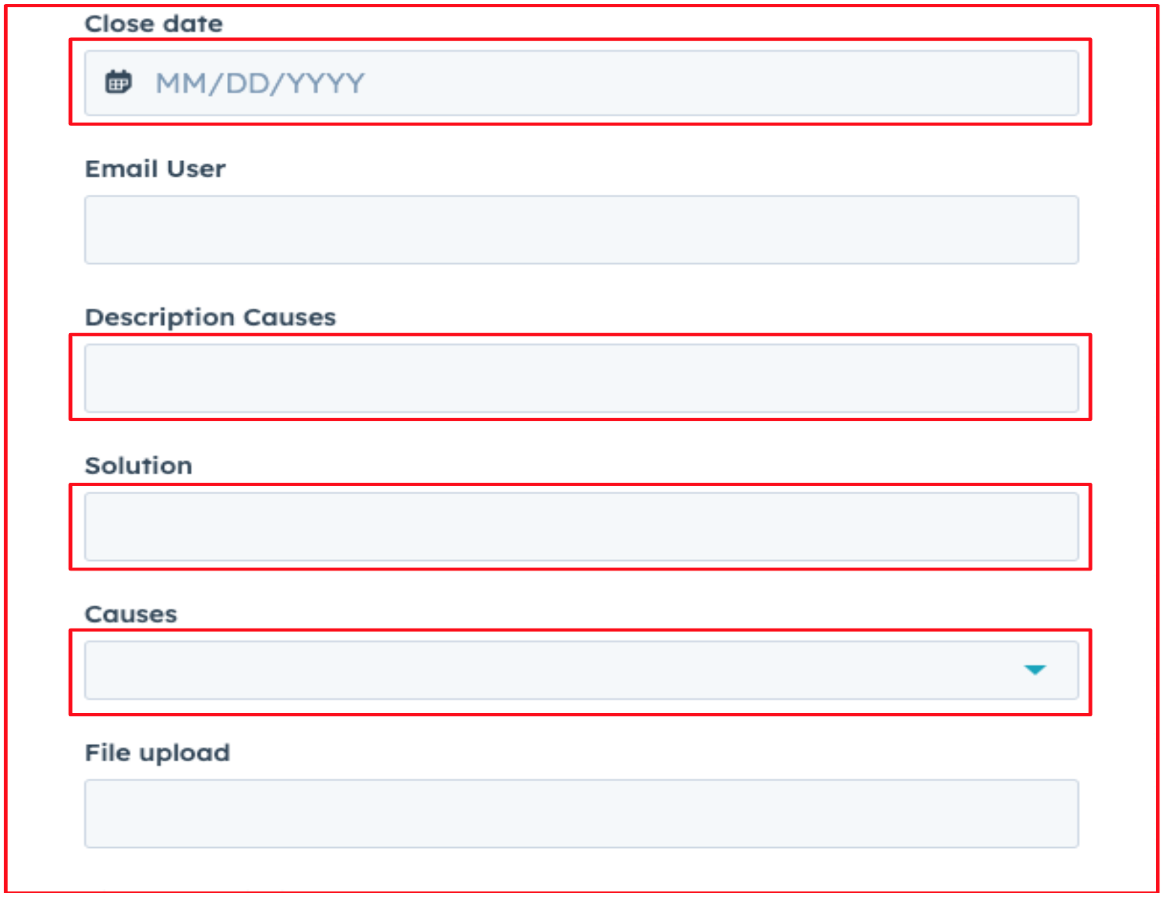Viewport: 1164px width, 900px height.
Task: Click the "Close date" label
Action: [154, 24]
